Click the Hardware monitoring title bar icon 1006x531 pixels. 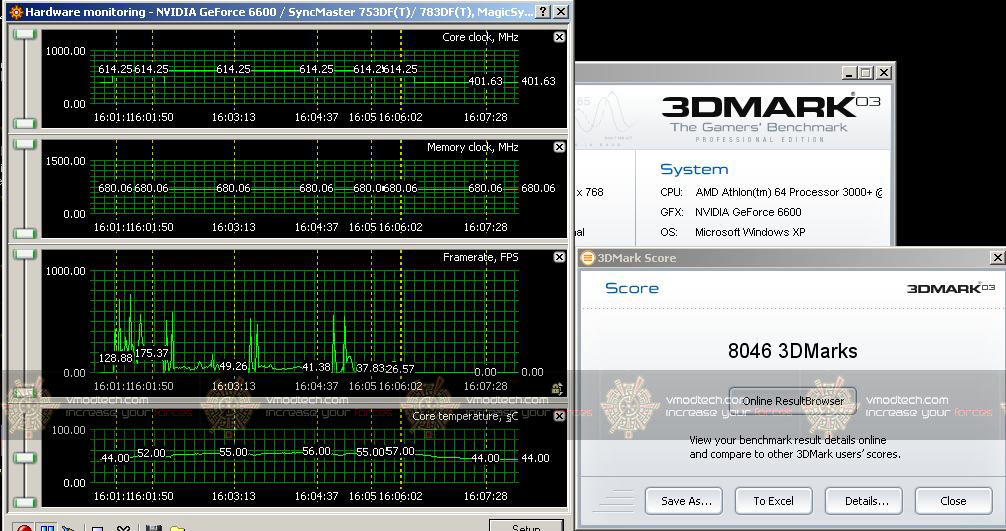point(16,12)
